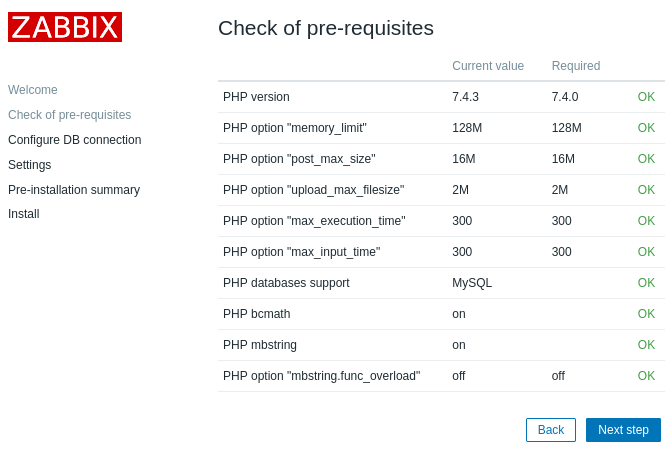The image size is (671, 450).
Task: Click OK status for post_max_size
Action: click(x=646, y=159)
